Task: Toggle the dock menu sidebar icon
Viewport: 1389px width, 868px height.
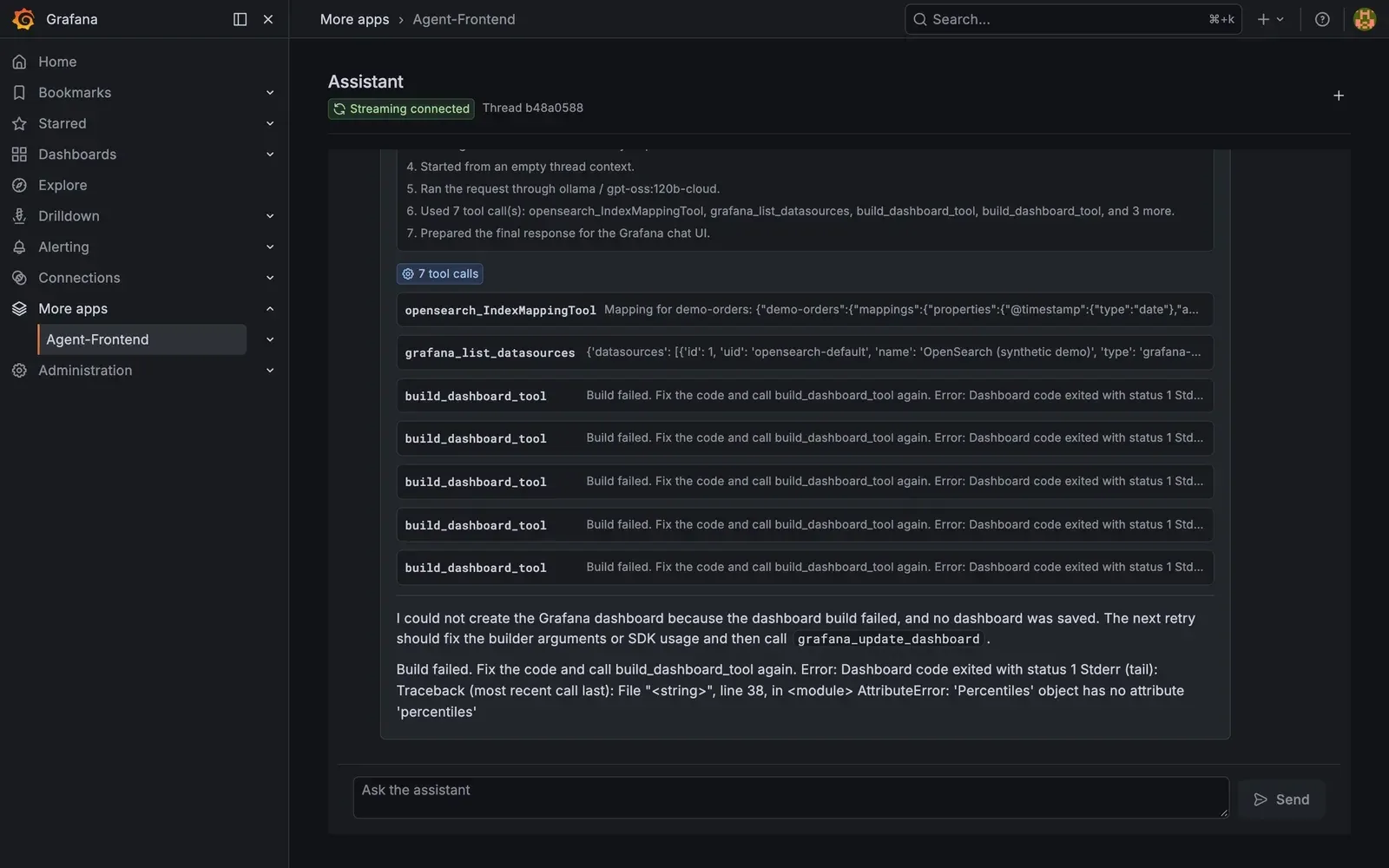Action: pos(240,19)
